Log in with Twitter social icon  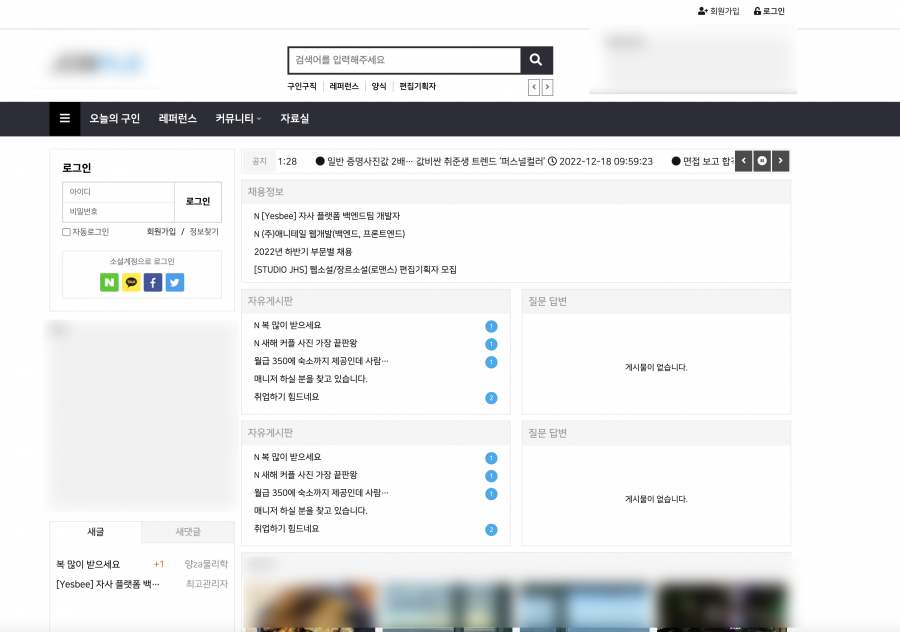click(175, 282)
